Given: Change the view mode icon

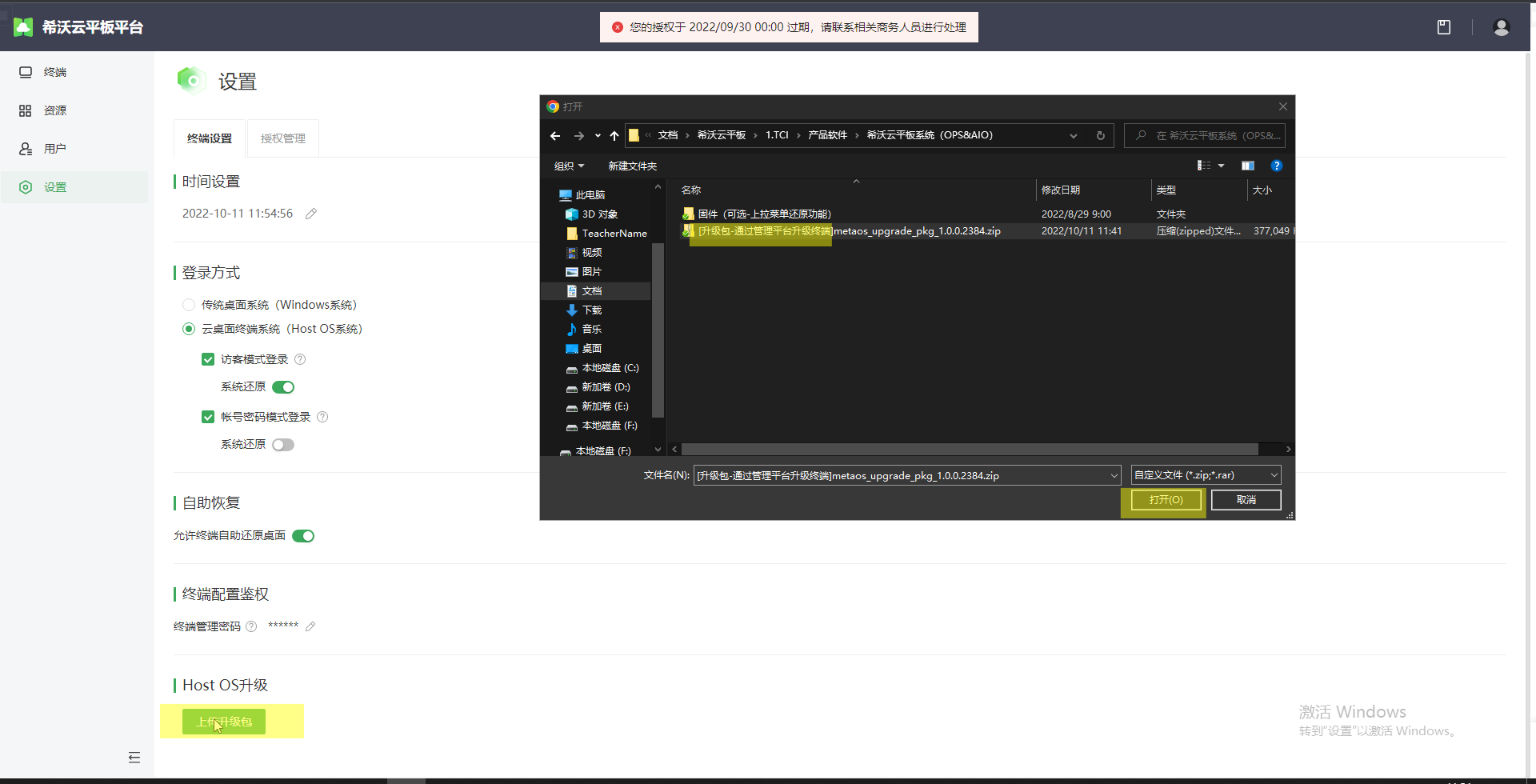Looking at the screenshot, I should (x=1204, y=166).
